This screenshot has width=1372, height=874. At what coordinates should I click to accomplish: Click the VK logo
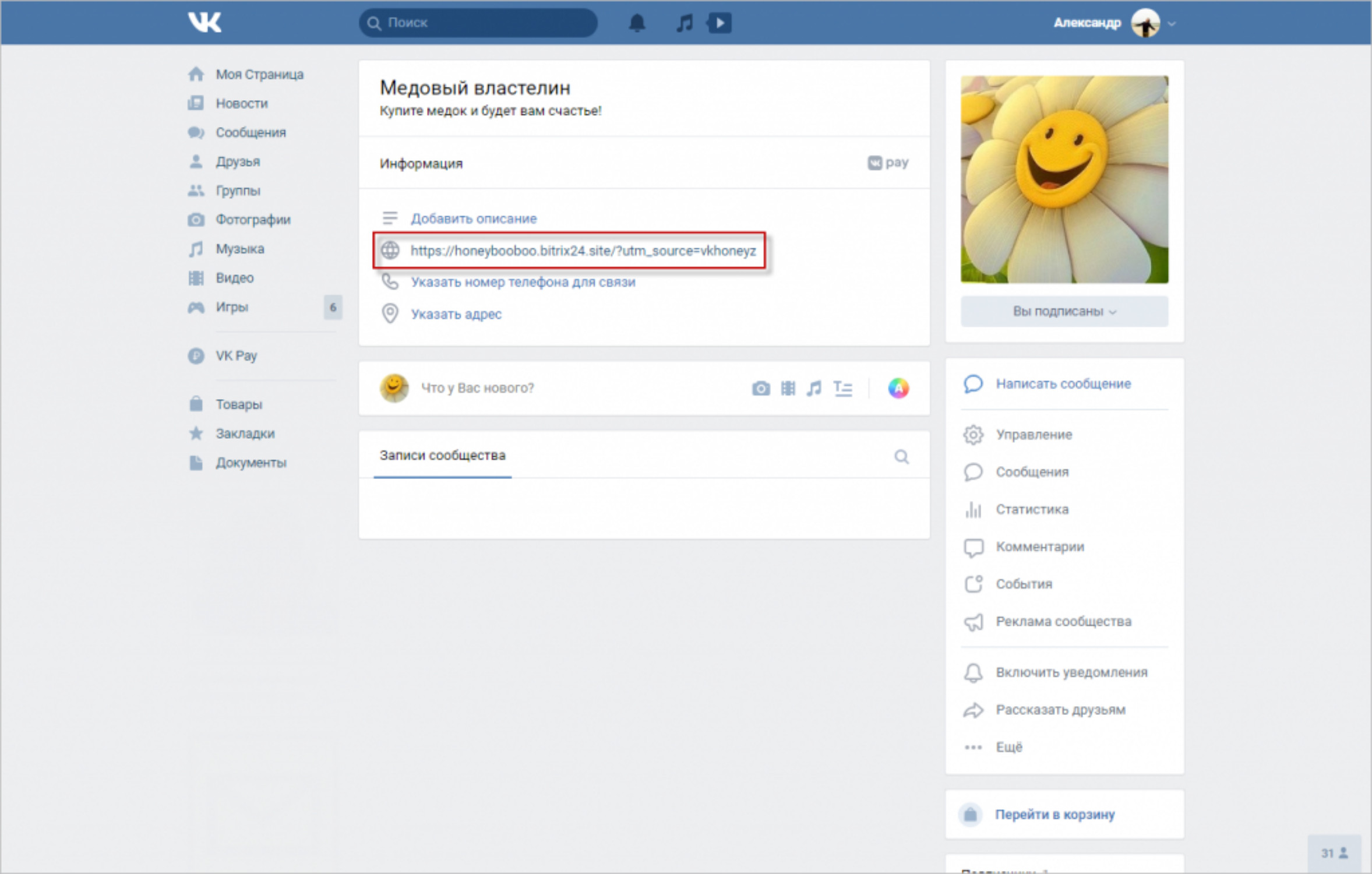coord(204,23)
